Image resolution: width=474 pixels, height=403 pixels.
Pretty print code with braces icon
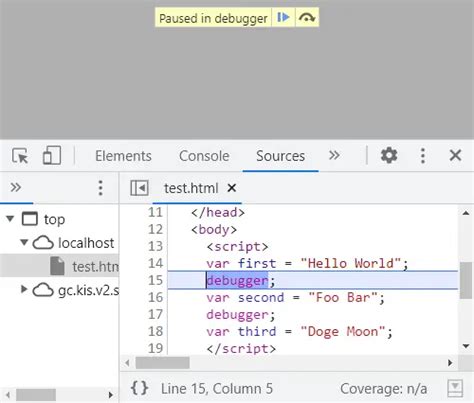[x=139, y=388]
